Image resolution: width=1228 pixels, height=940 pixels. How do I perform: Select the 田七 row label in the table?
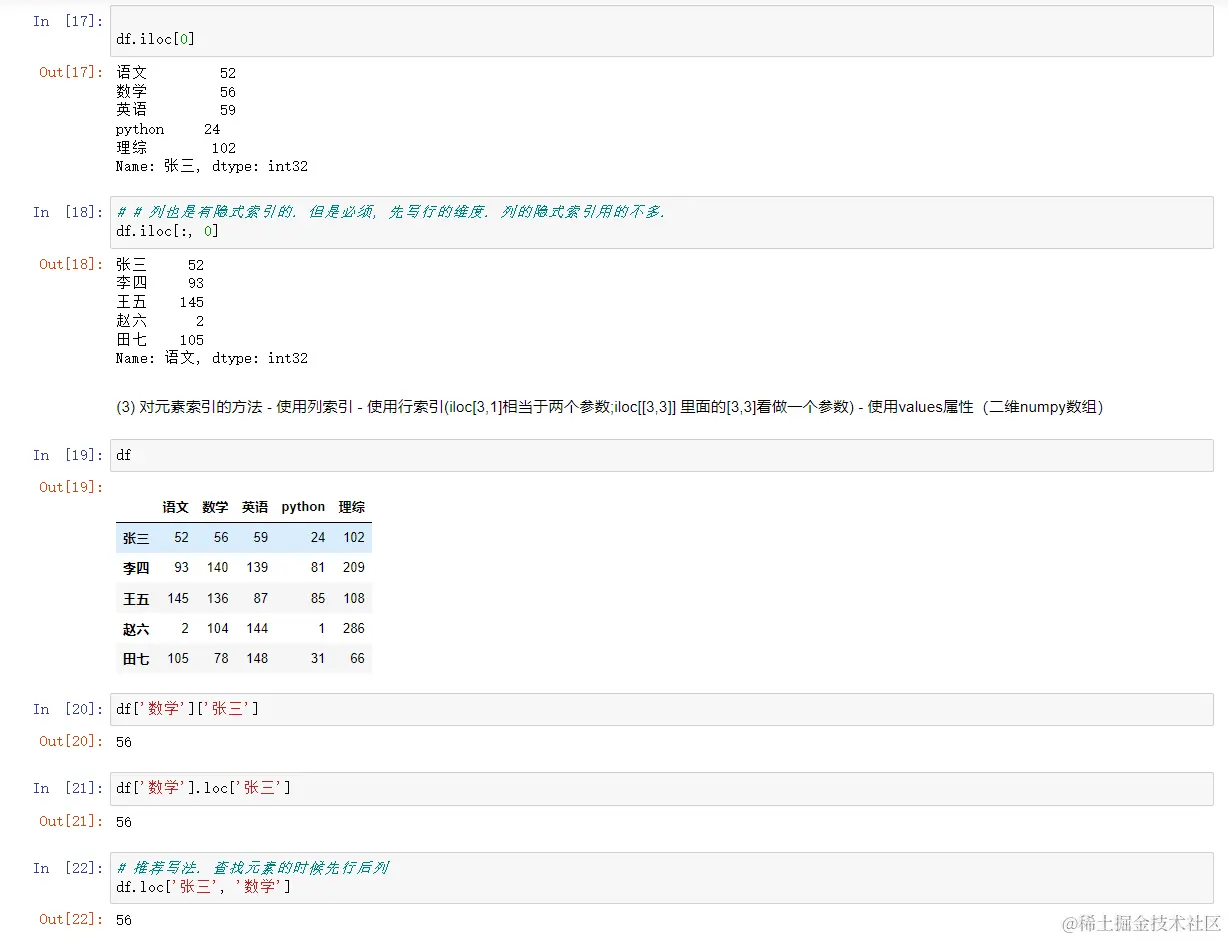136,659
